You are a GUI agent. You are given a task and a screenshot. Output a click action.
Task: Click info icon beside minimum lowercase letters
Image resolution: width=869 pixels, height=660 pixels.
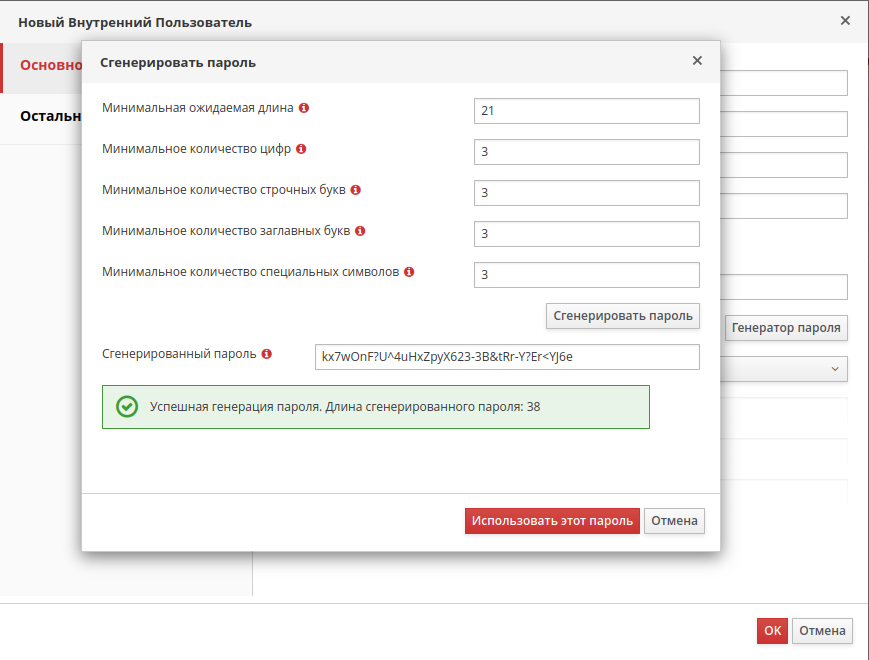[x=355, y=190]
